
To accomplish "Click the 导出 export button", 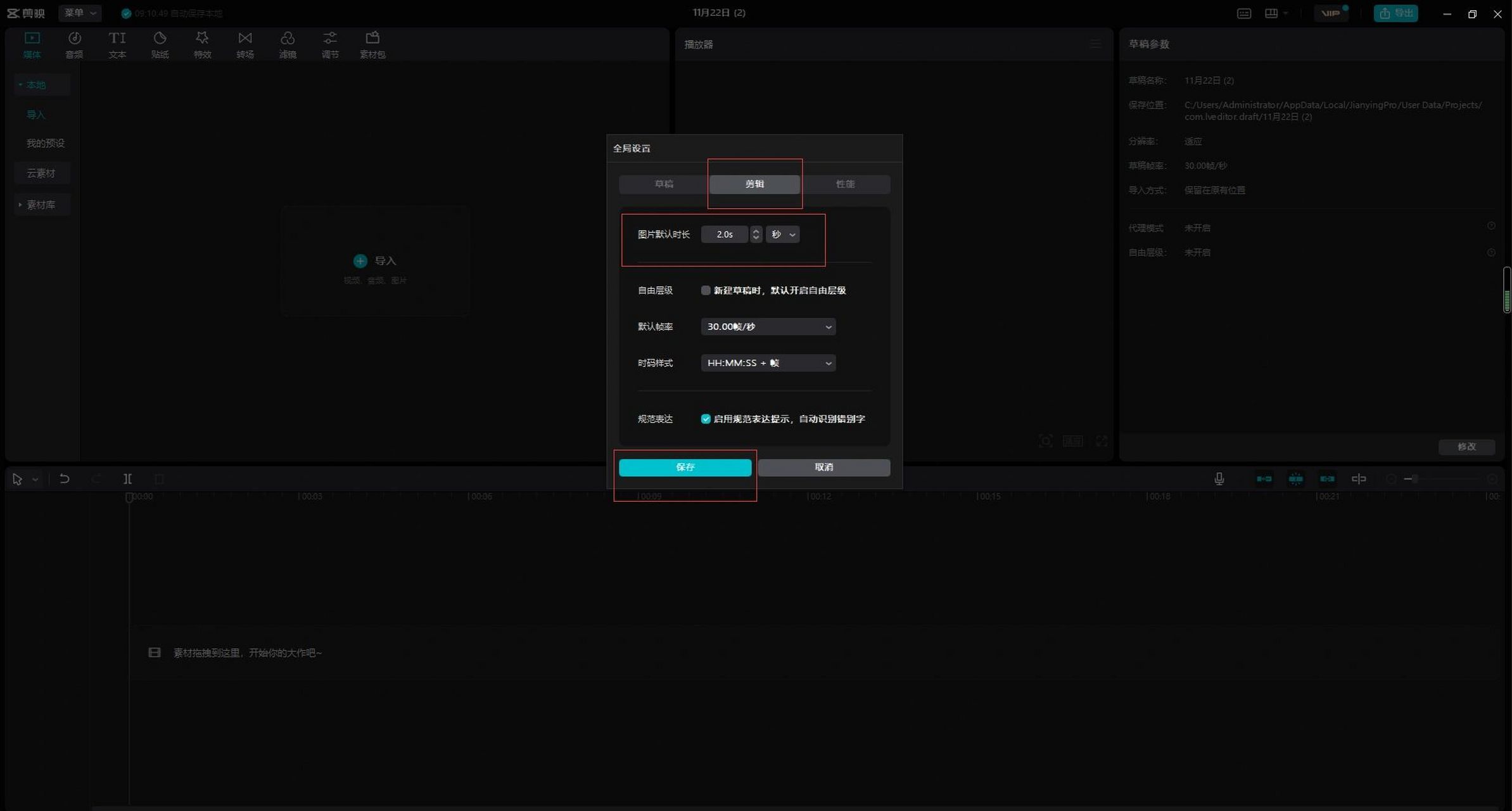I will coord(1396,13).
